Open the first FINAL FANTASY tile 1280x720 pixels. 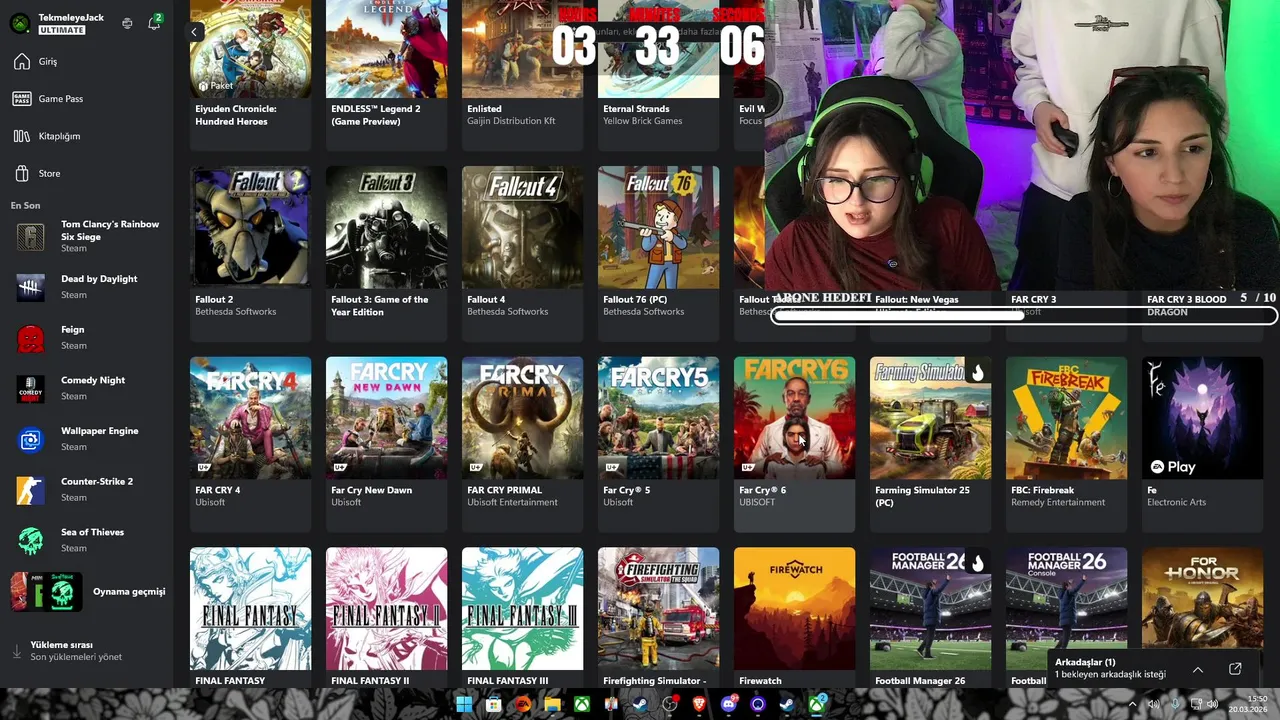coord(250,617)
